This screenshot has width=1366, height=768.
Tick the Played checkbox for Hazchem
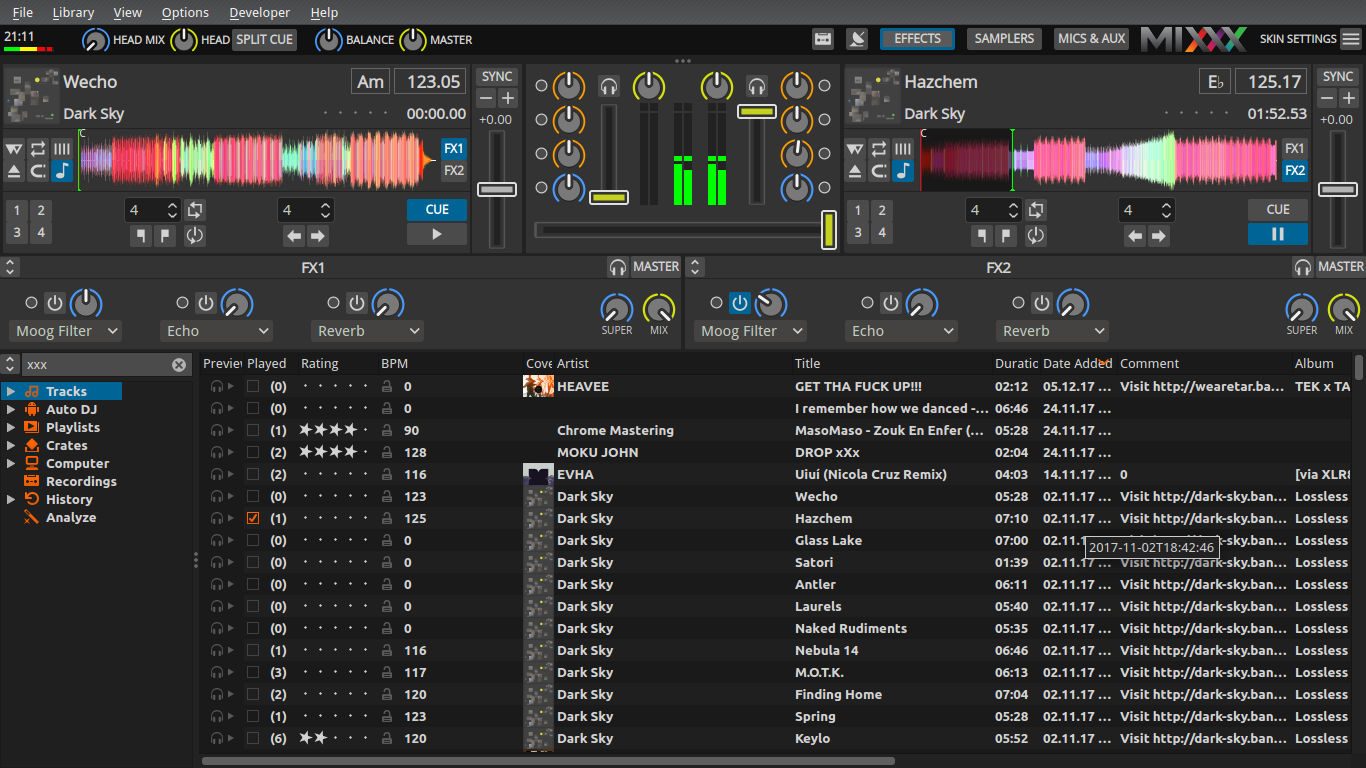[253, 518]
